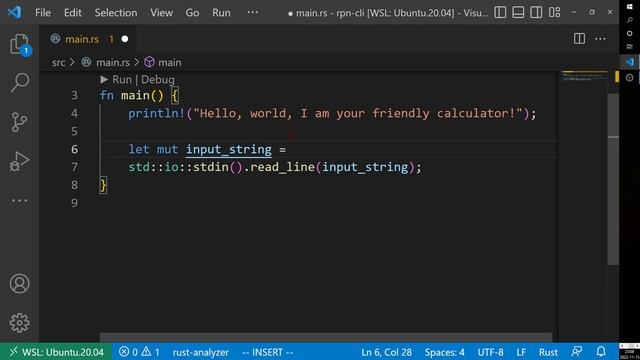
Task: Click the feedback icon in status bar
Action: click(577, 351)
